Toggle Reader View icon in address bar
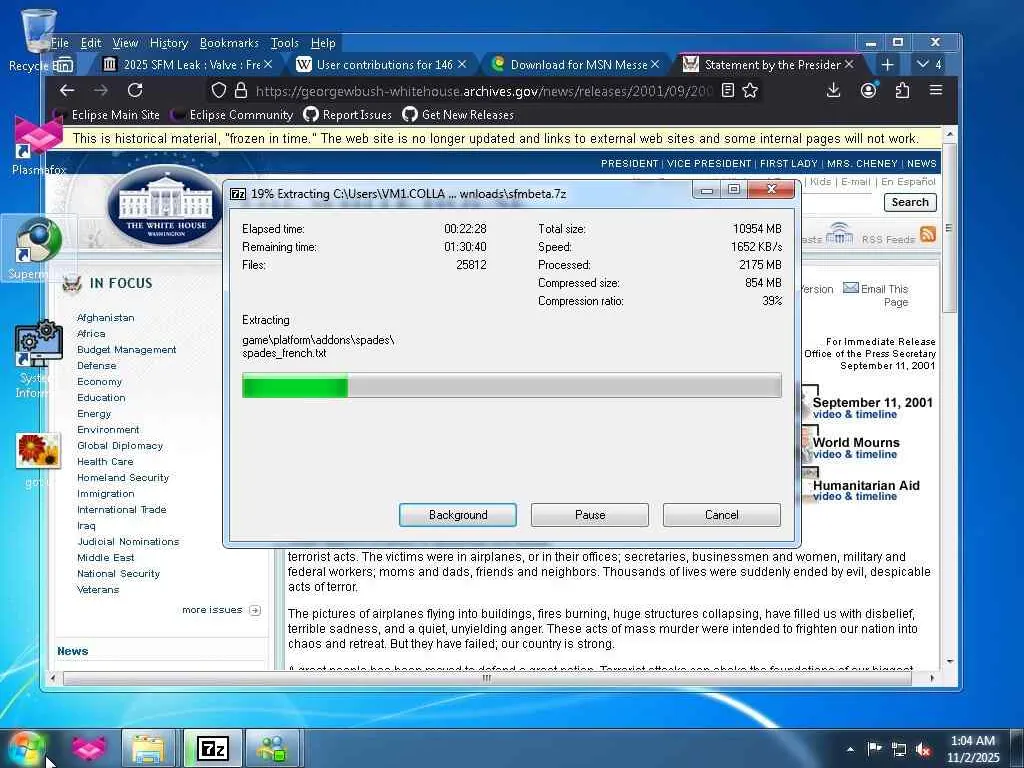The image size is (1024, 768). click(x=728, y=90)
